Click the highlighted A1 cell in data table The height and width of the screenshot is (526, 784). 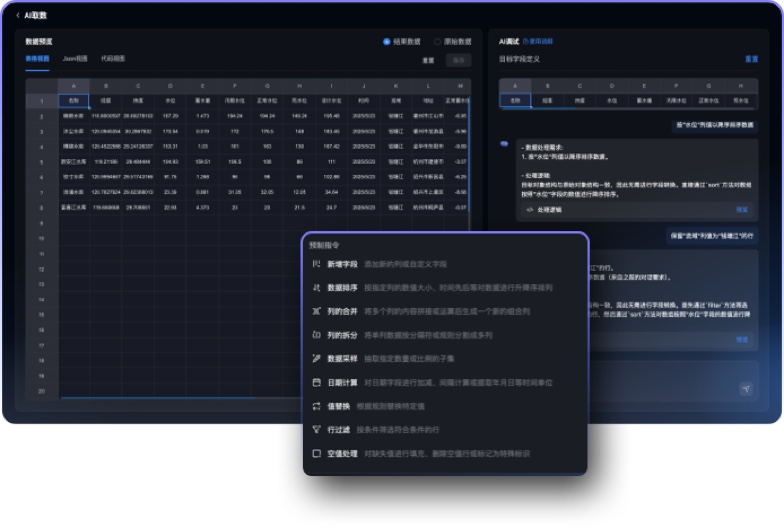click(x=74, y=101)
